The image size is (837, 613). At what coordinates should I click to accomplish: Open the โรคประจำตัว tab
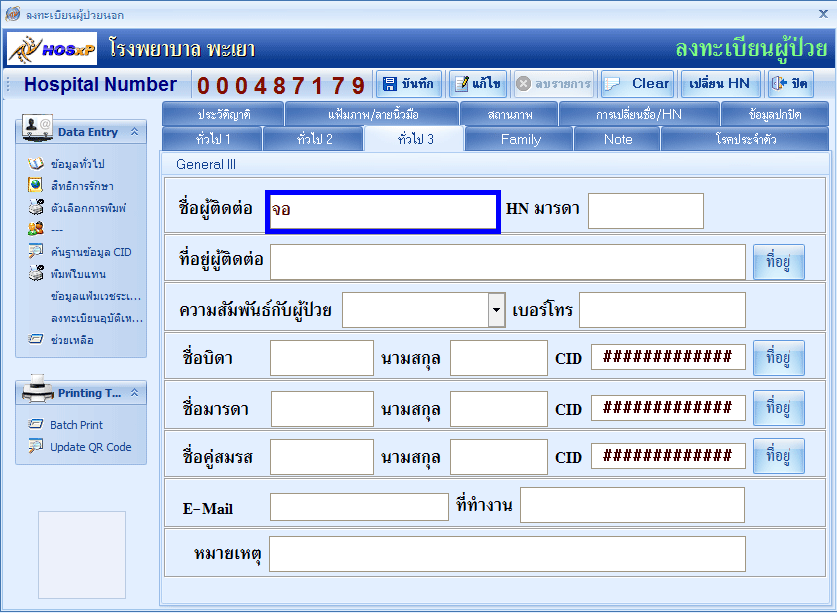point(745,139)
